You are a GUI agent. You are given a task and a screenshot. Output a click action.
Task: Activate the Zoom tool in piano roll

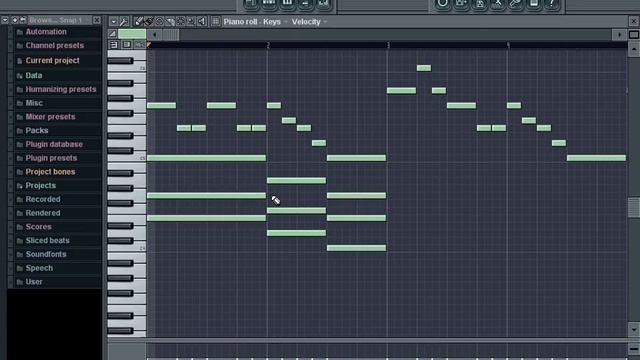click(191, 22)
